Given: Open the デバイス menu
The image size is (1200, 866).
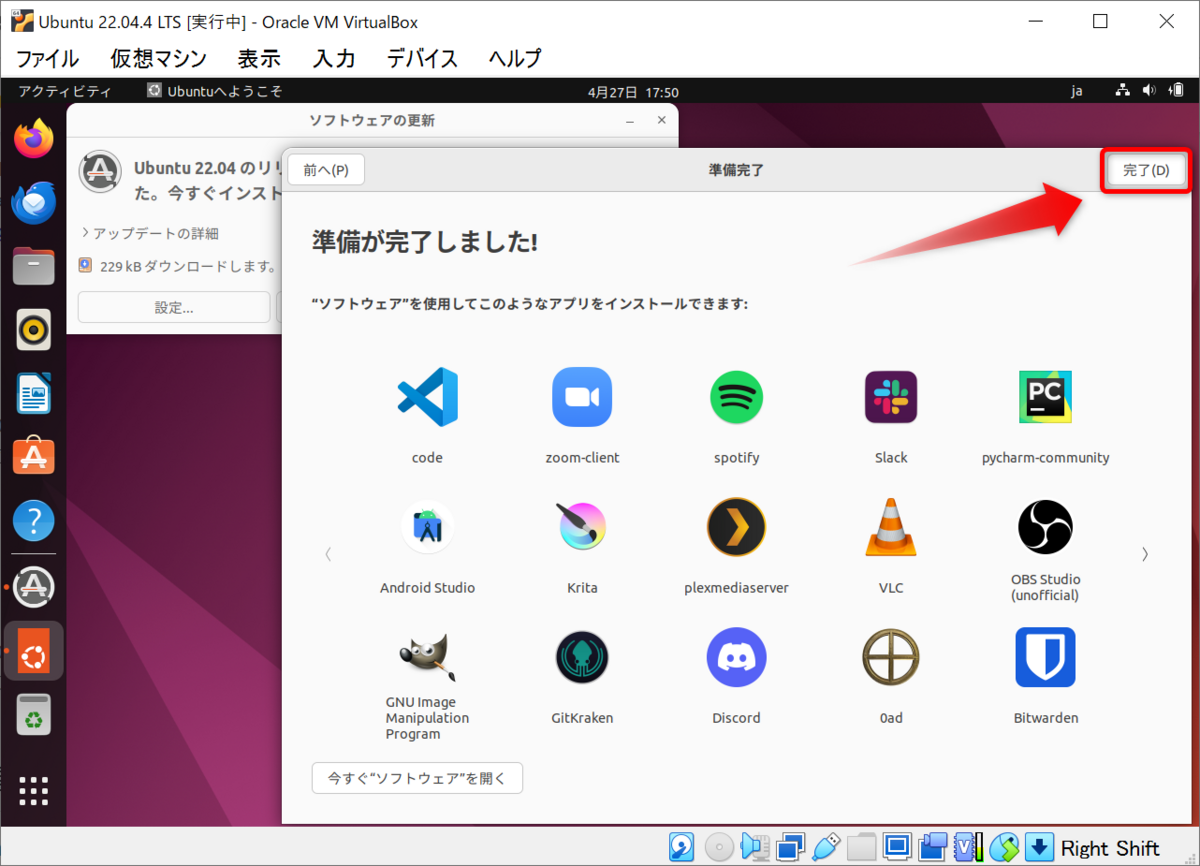Looking at the screenshot, I should (423, 58).
